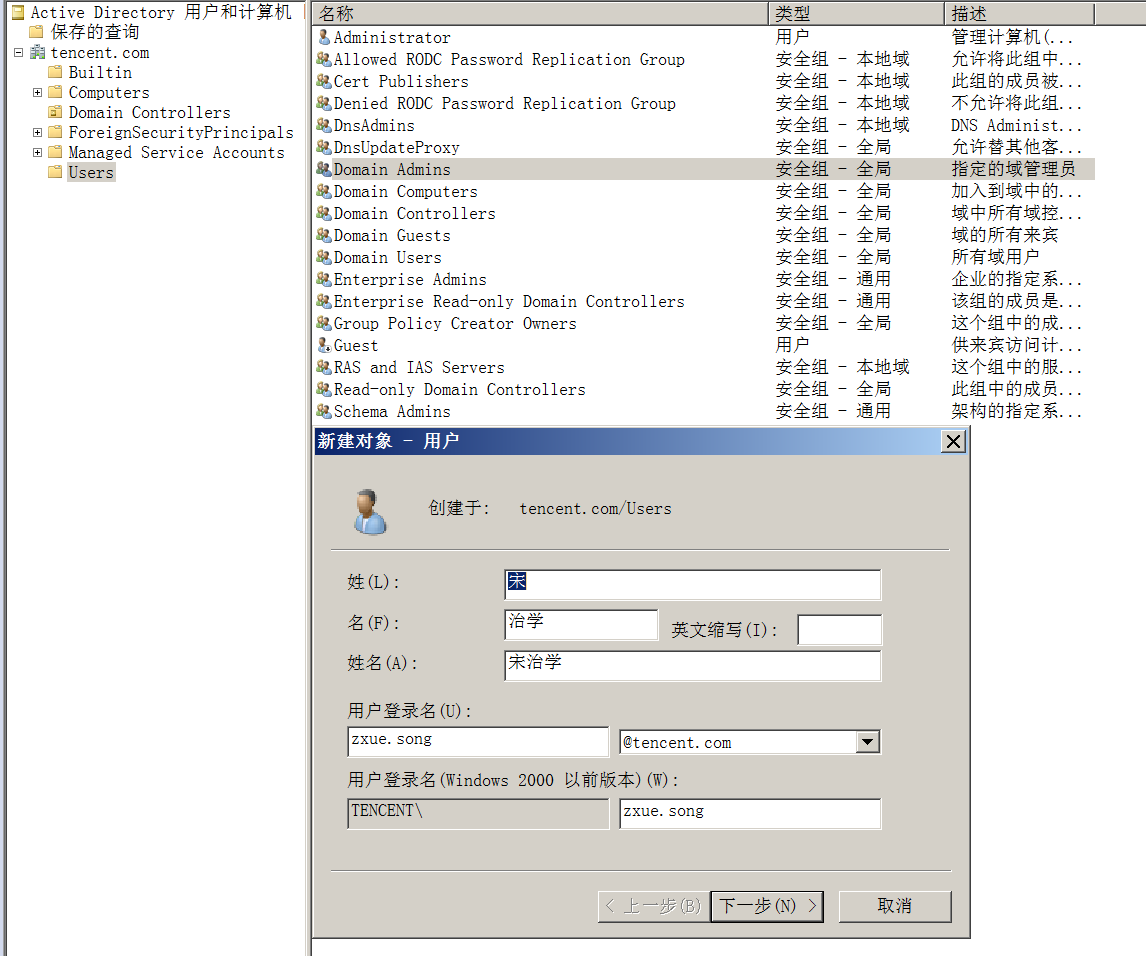Select Active Directory 用户和计算机 root node
The image size is (1146, 956).
coord(160,12)
